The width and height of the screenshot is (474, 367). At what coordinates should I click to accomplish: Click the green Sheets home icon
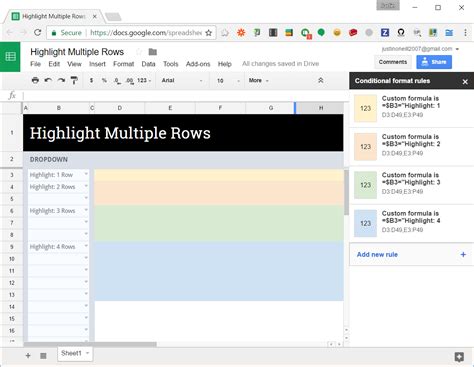(10, 57)
